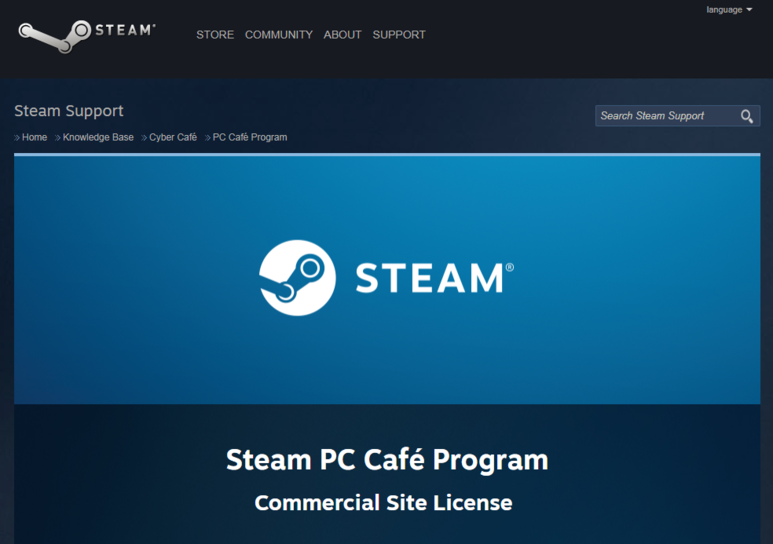Click PC Café Program breadcrumb
The width and height of the screenshot is (773, 544).
coord(250,137)
